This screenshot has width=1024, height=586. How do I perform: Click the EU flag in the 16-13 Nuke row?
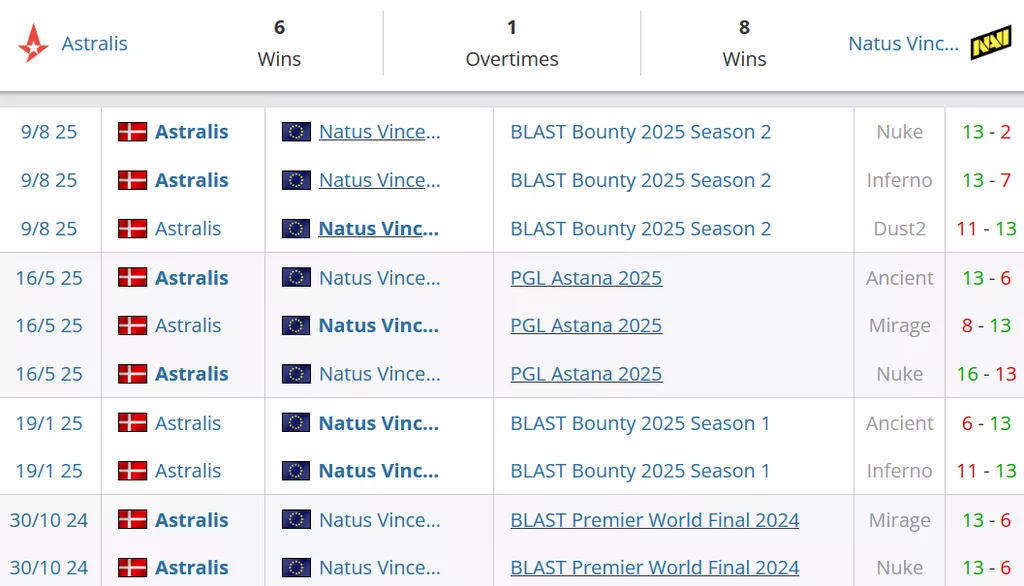click(x=296, y=374)
